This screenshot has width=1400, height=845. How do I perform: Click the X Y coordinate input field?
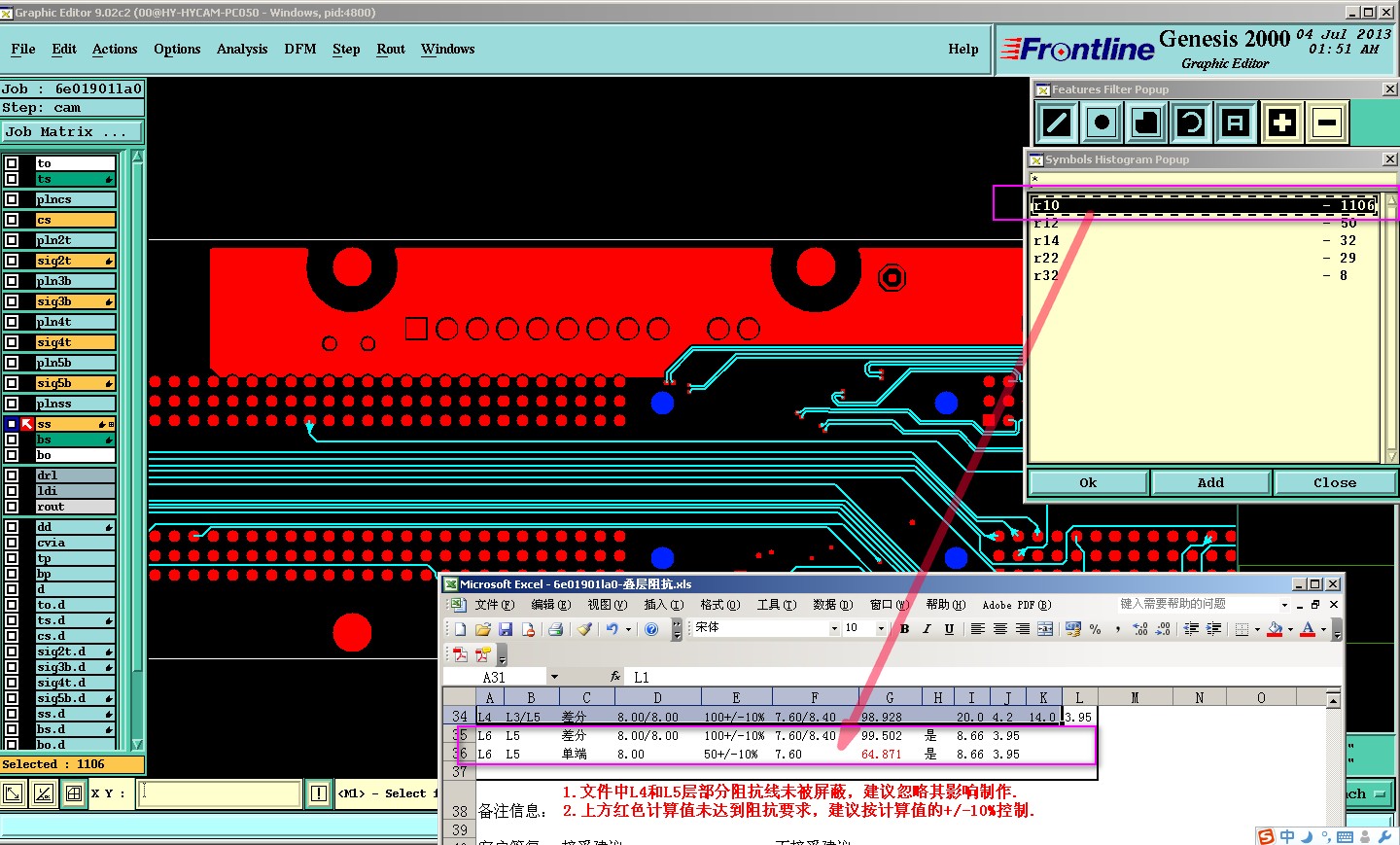(x=221, y=793)
